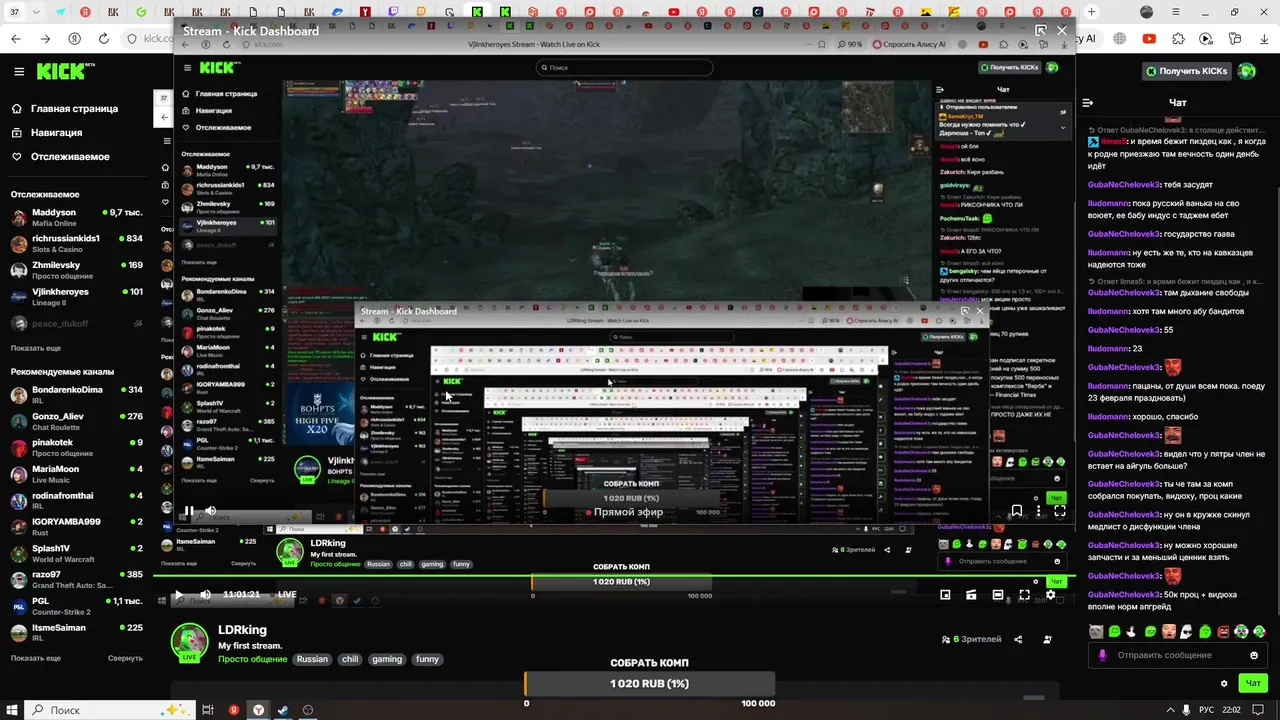The width and height of the screenshot is (1280, 720).
Task: Open the player settings gear
Action: click(1050, 595)
